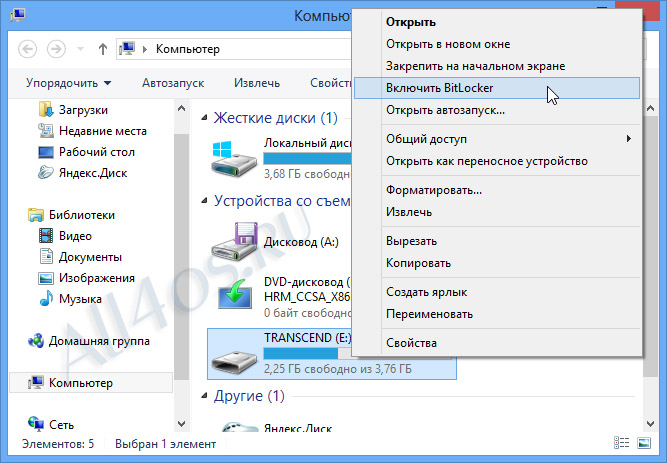The height and width of the screenshot is (463, 667).
Task: Click the Дисковод (A:) label
Action: coord(301,242)
